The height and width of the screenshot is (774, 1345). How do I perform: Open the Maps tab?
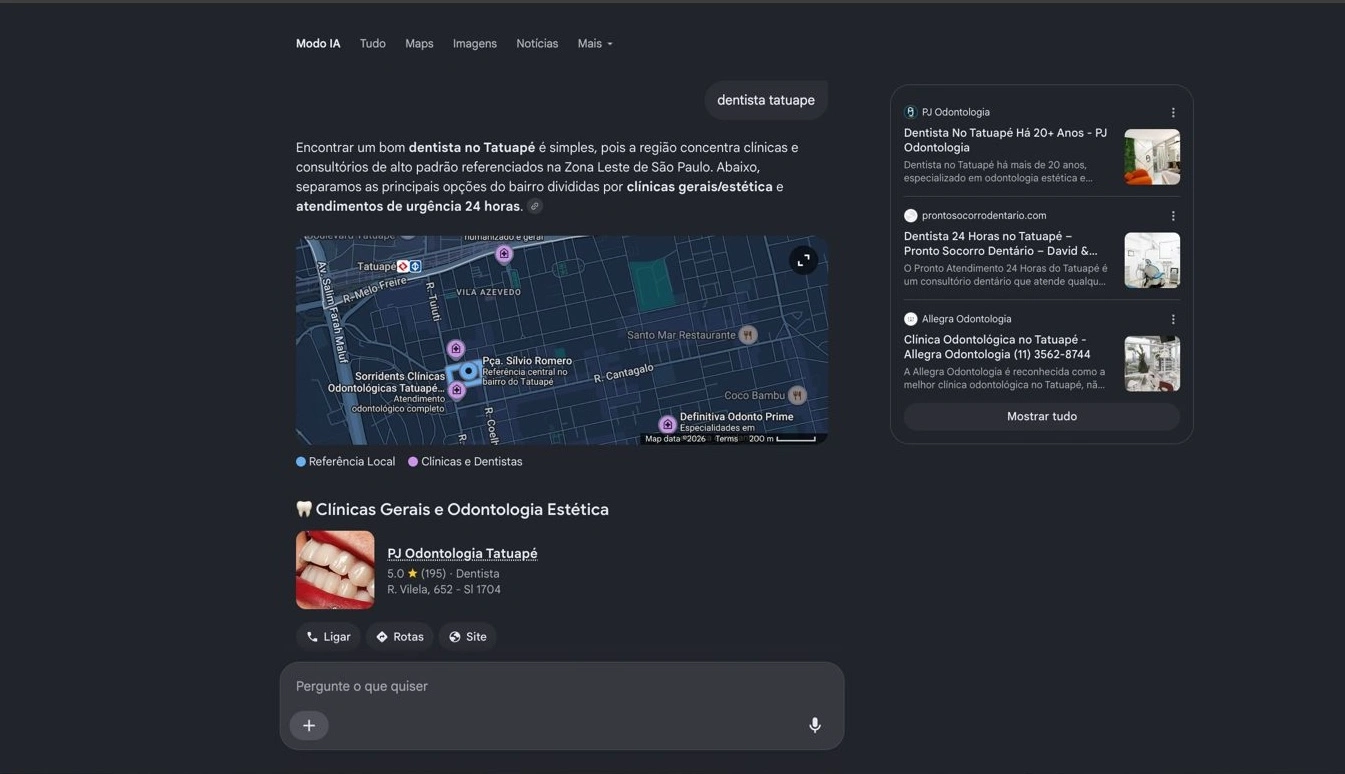click(419, 44)
